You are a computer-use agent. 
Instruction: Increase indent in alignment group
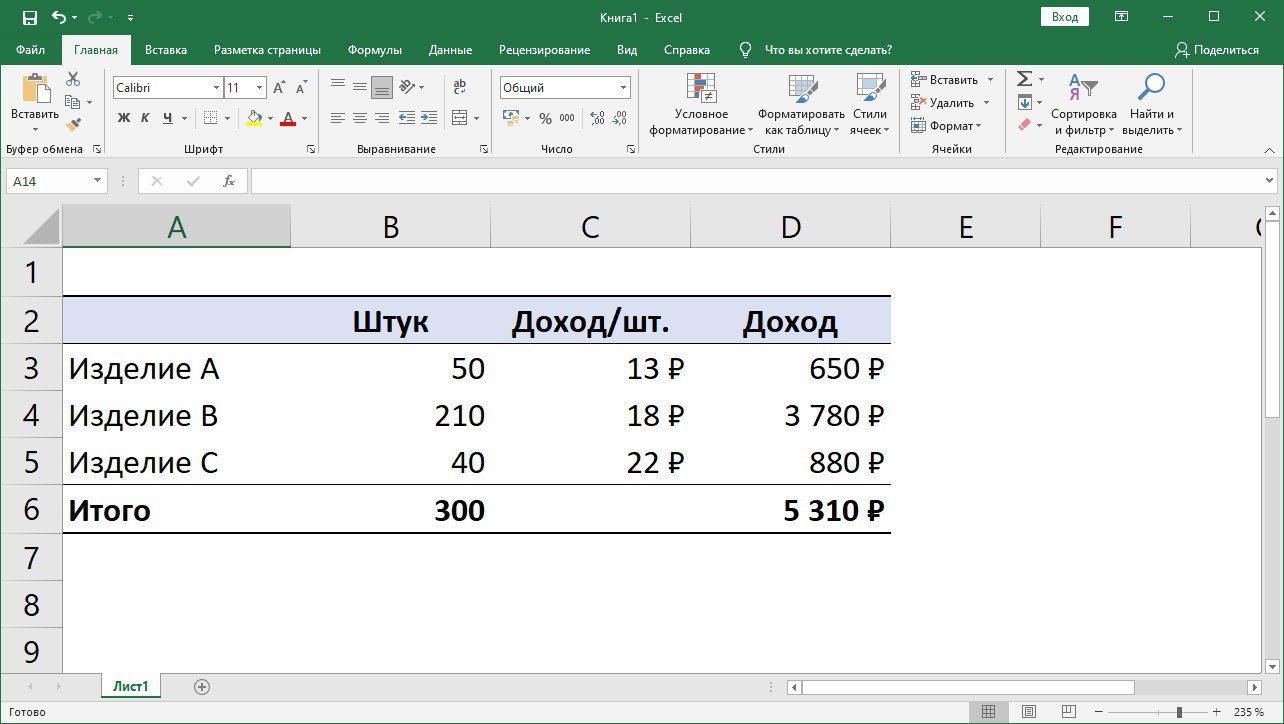[429, 118]
